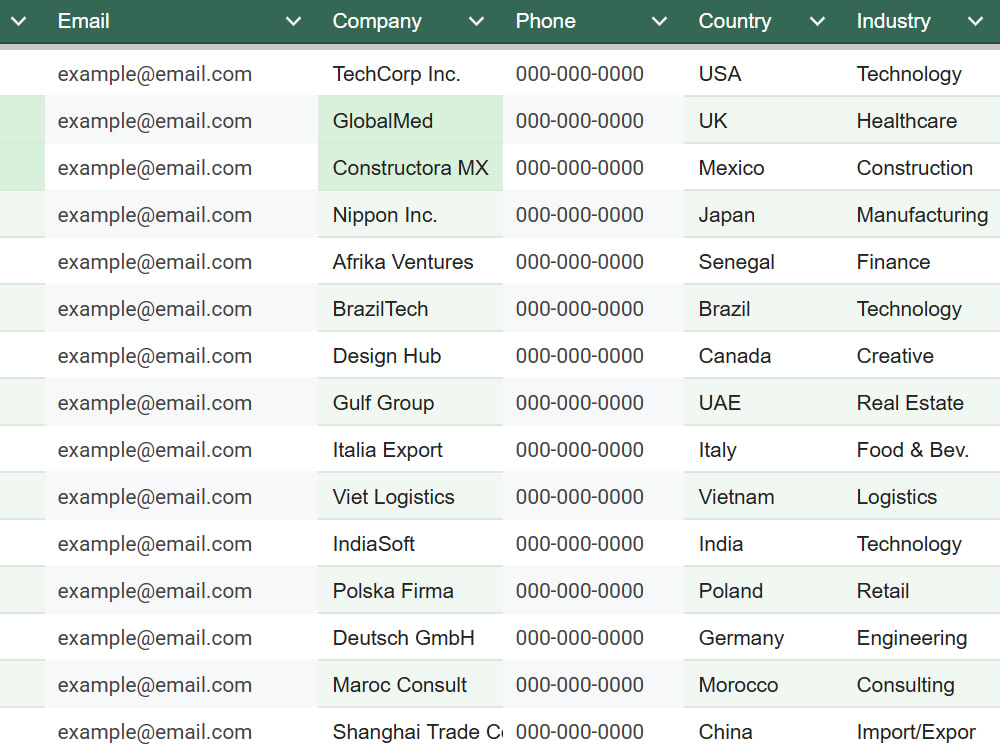The image size is (1000, 750).
Task: Click the China country cell
Action: click(x=763, y=731)
